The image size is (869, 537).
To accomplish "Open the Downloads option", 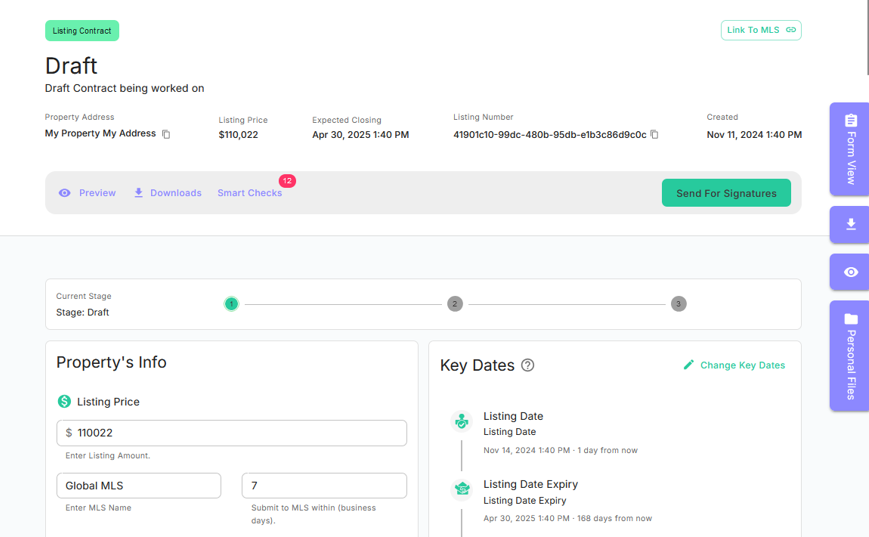I will [168, 193].
